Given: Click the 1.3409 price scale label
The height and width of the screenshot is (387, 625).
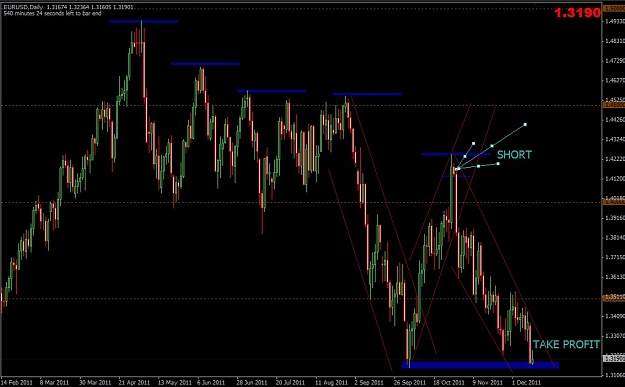Looking at the screenshot, I should click(x=615, y=316).
